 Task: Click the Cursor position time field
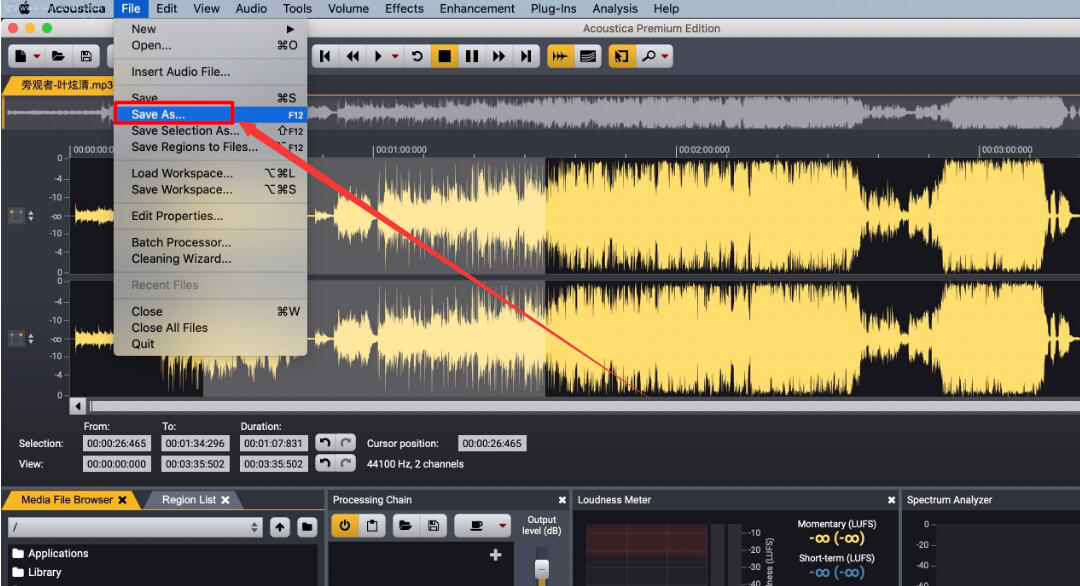pyautogui.click(x=492, y=443)
